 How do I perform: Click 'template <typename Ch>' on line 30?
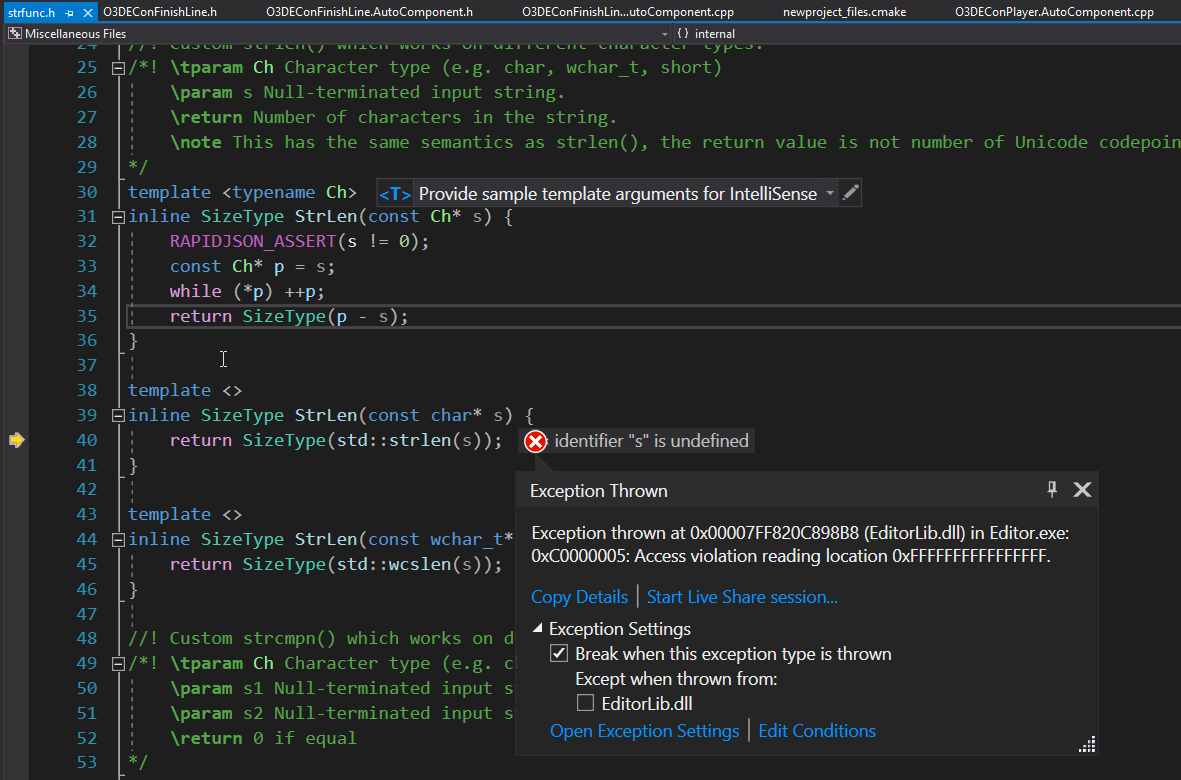[x=243, y=192]
